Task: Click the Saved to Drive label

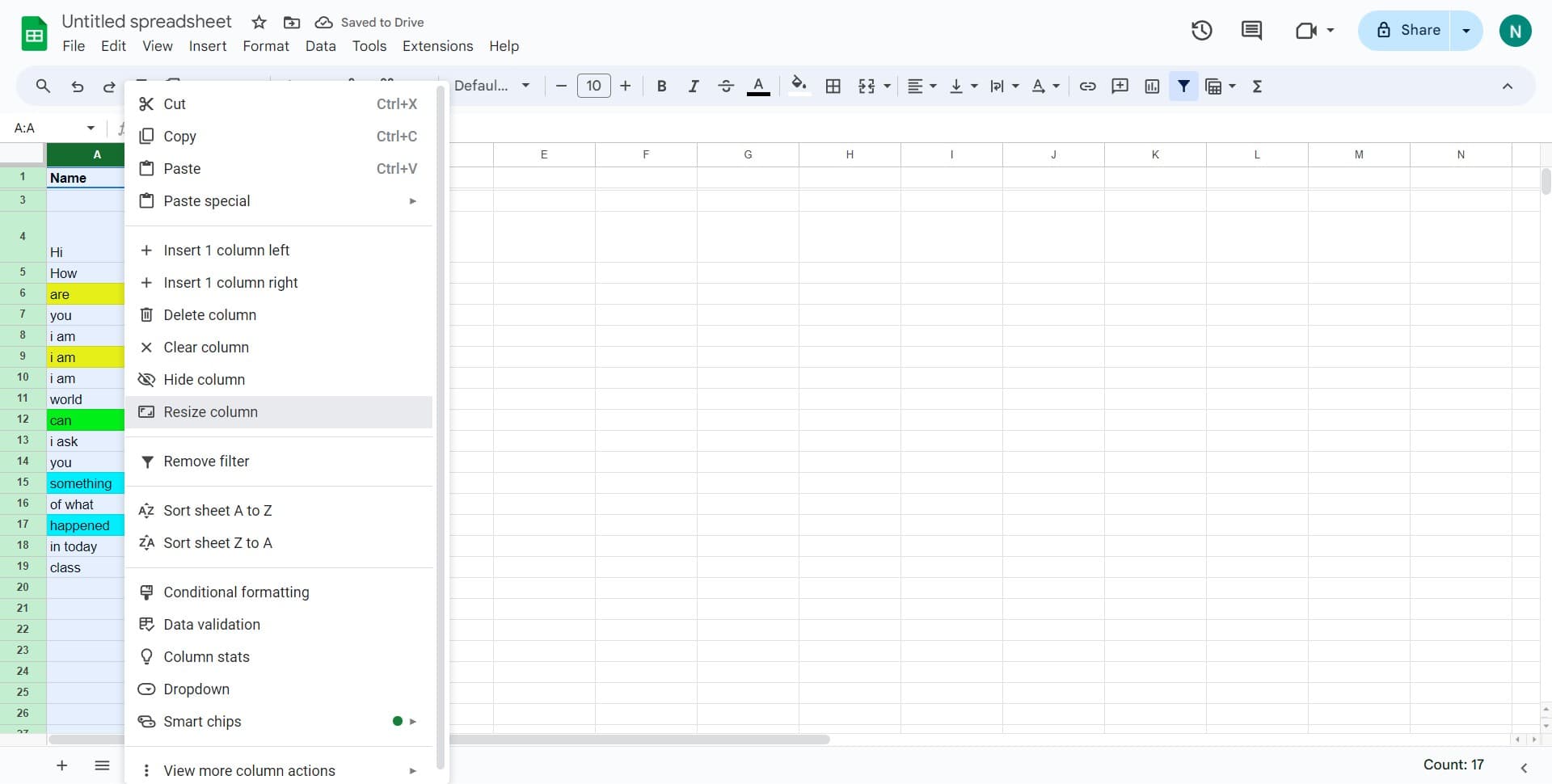Action: point(382,22)
